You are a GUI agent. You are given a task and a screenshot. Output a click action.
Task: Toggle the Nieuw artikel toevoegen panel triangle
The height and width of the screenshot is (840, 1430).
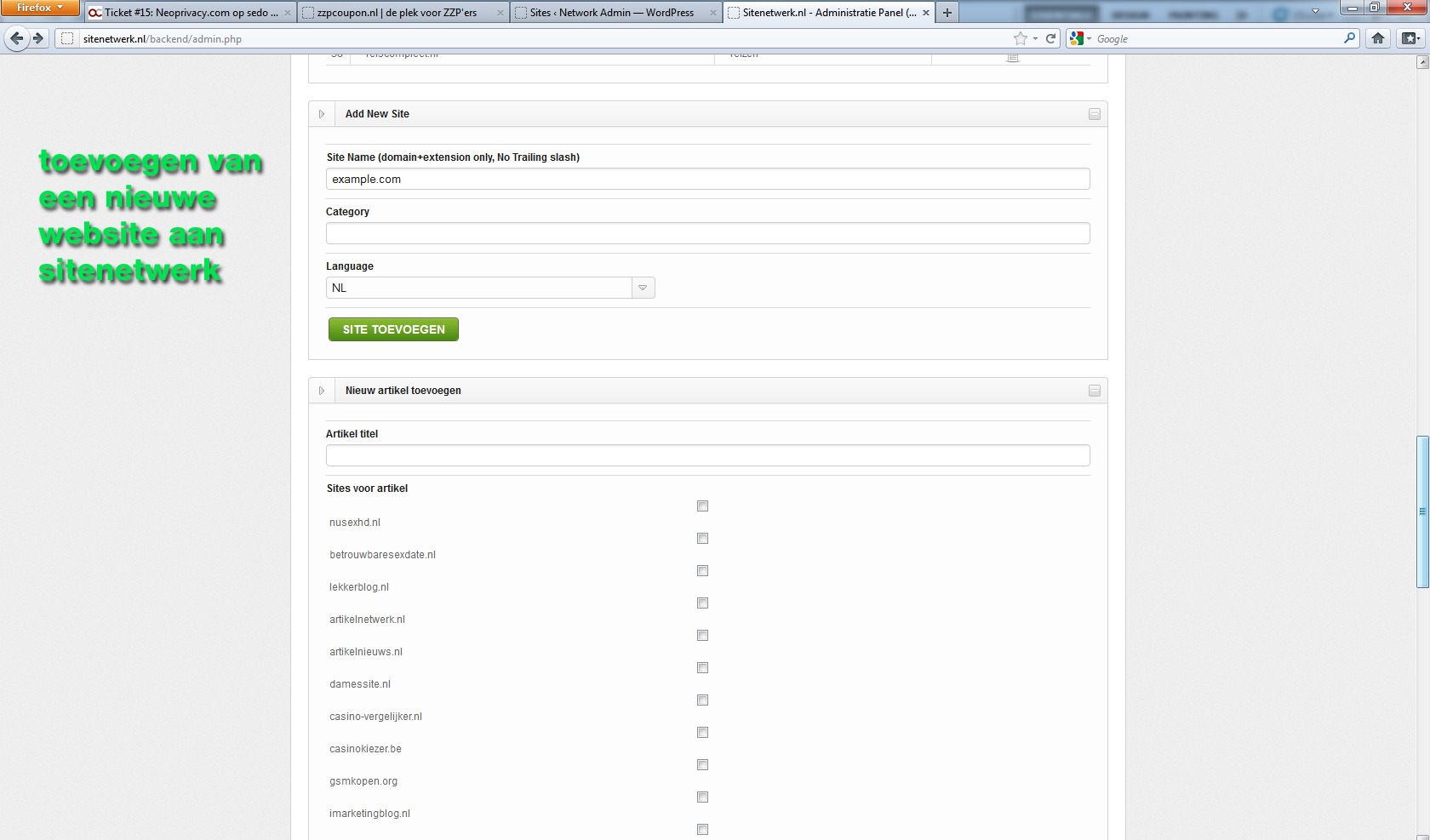322,391
